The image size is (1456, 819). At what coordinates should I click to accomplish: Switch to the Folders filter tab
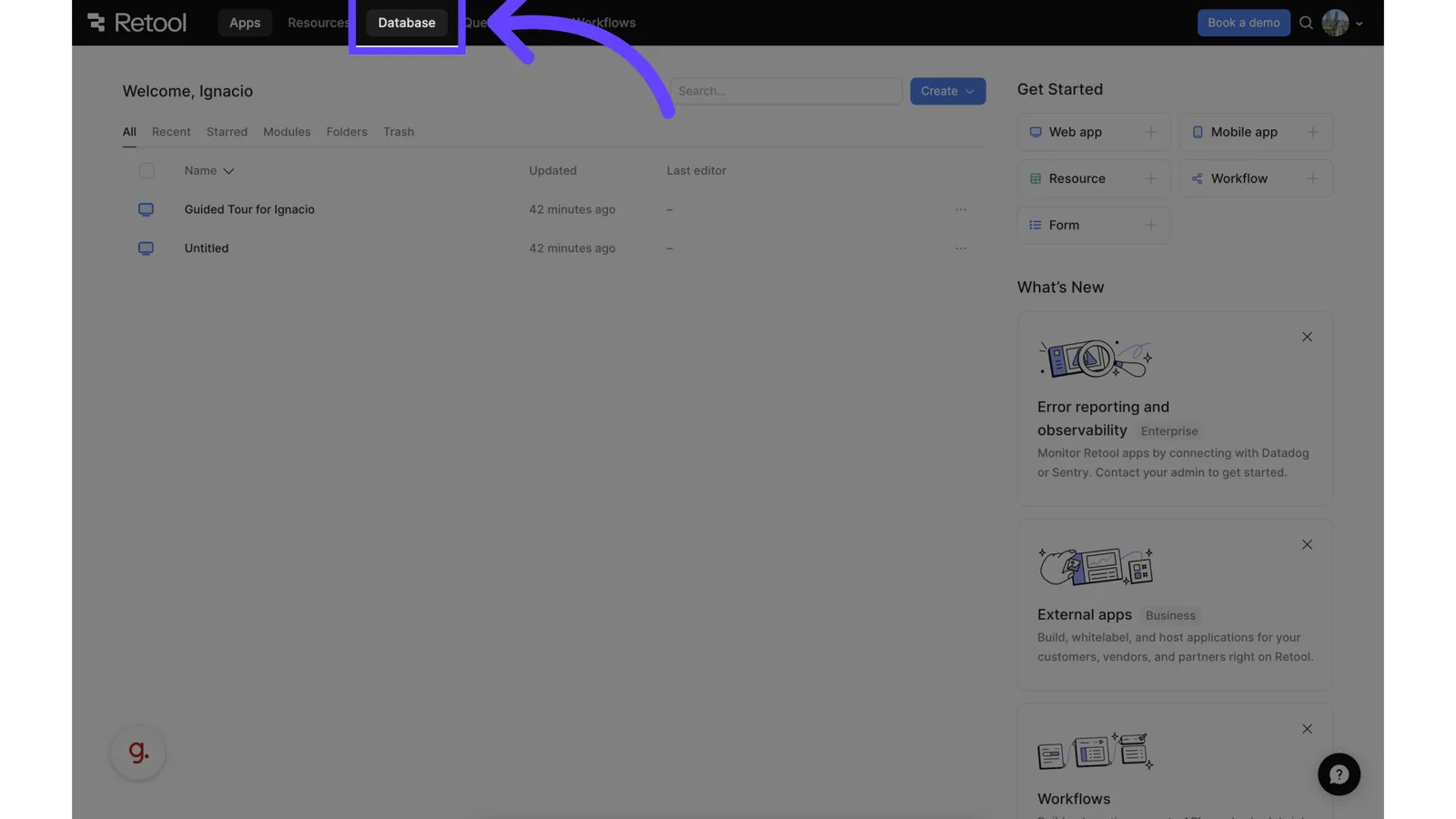(x=347, y=132)
